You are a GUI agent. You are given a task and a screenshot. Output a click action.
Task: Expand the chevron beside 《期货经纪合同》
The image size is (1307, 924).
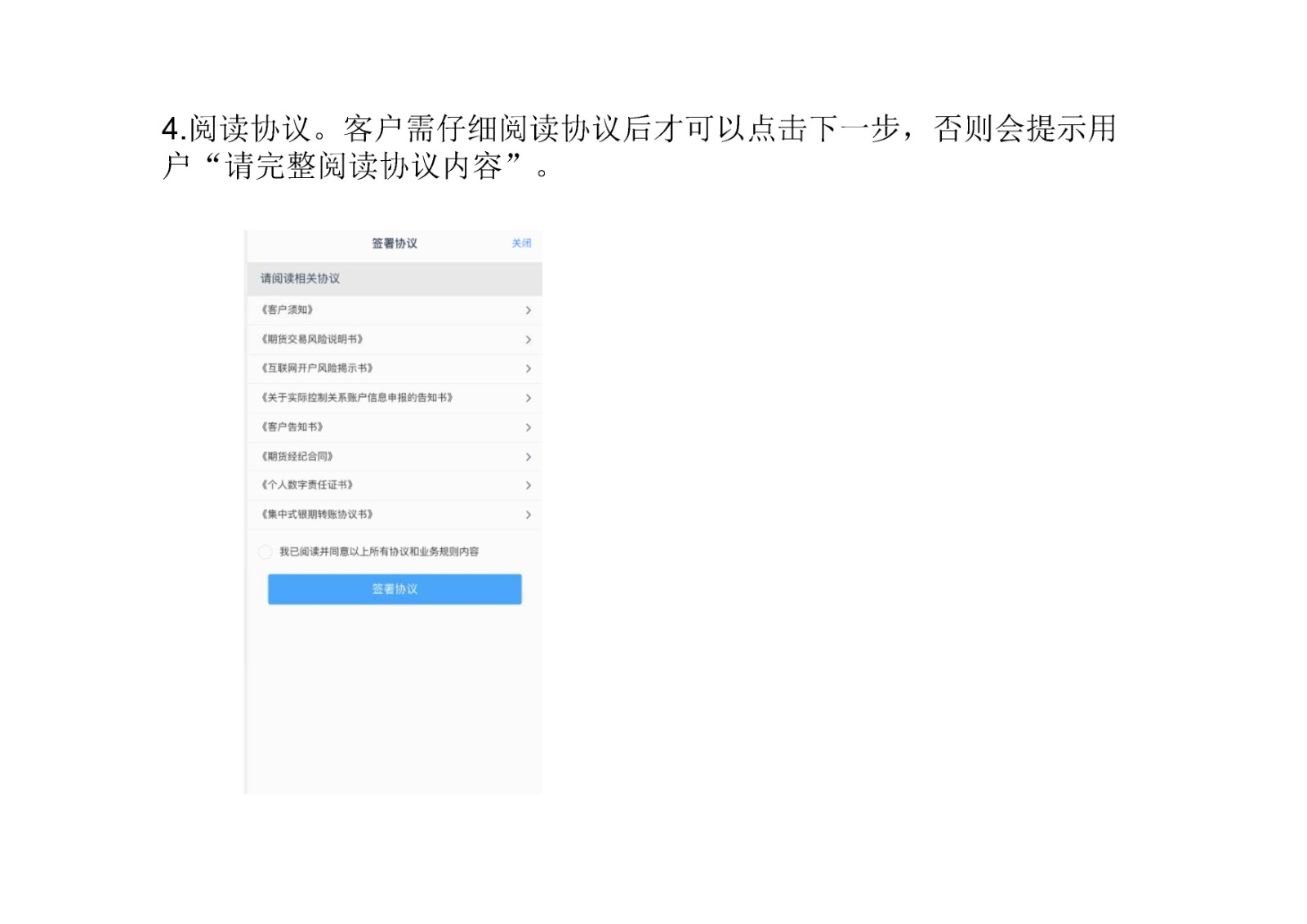528,457
